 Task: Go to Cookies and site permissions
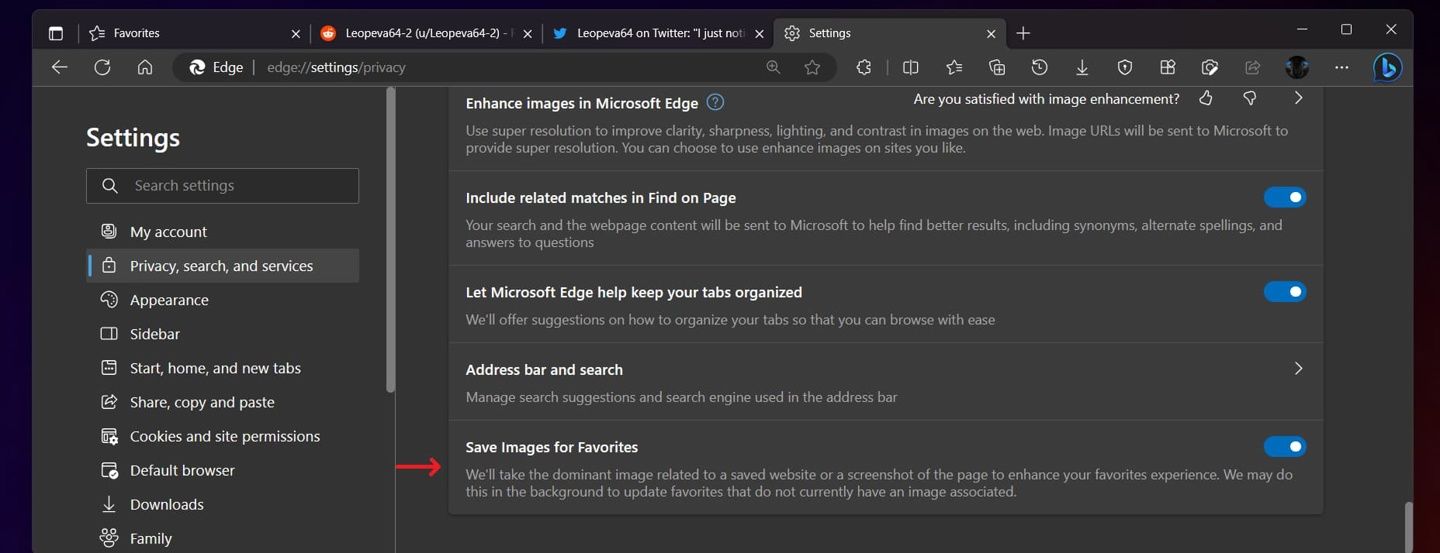coord(222,435)
